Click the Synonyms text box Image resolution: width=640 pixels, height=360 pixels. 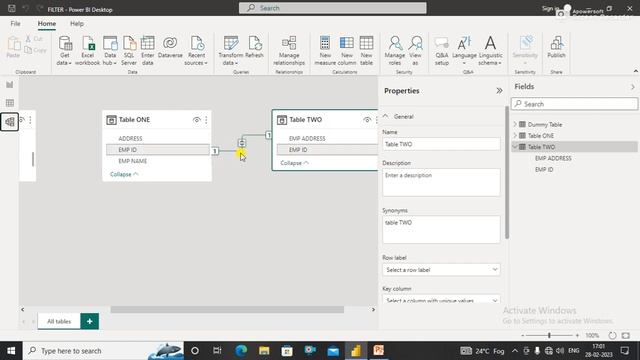[x=441, y=229]
